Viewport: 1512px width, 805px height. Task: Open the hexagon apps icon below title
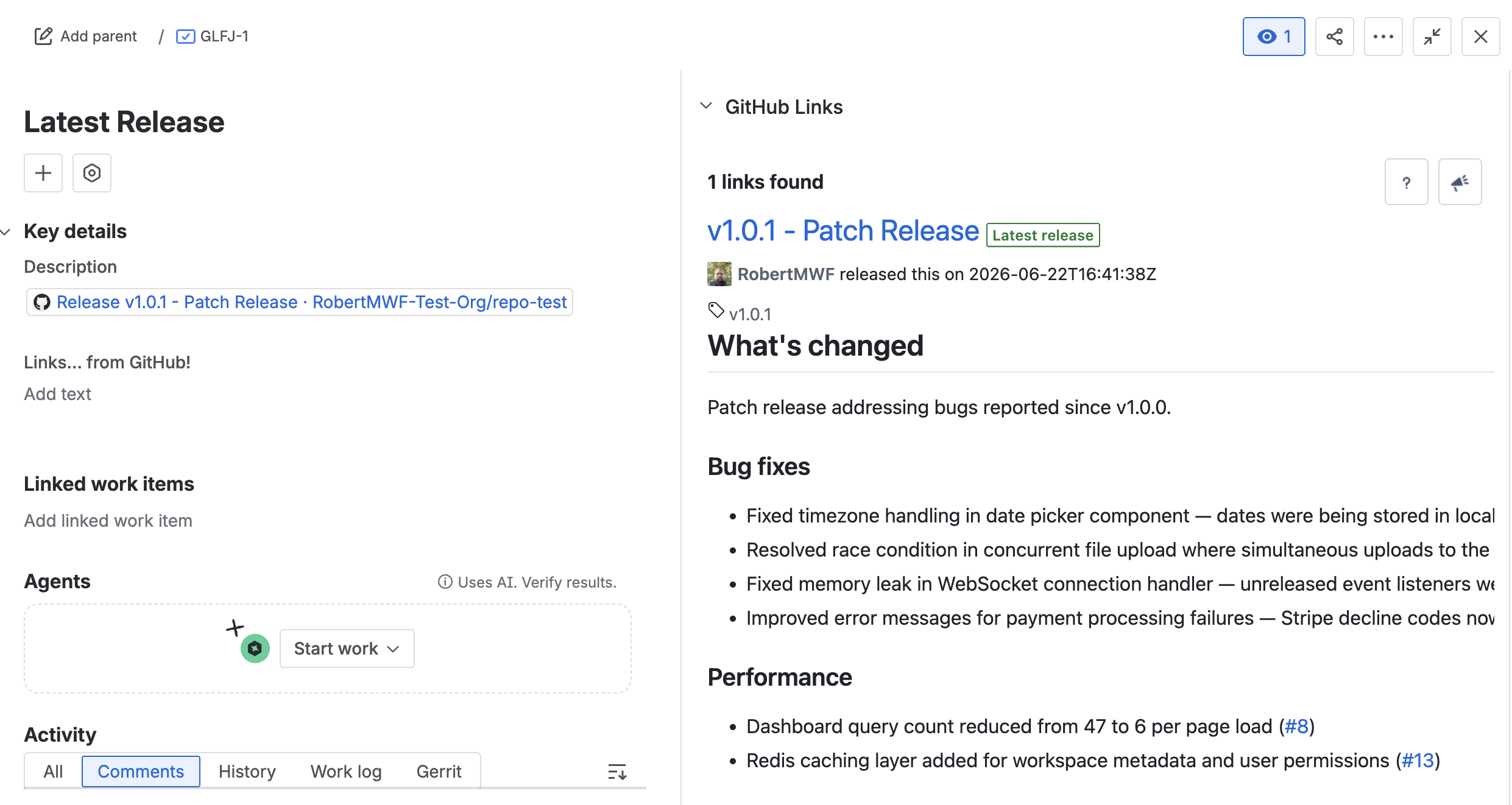click(92, 173)
